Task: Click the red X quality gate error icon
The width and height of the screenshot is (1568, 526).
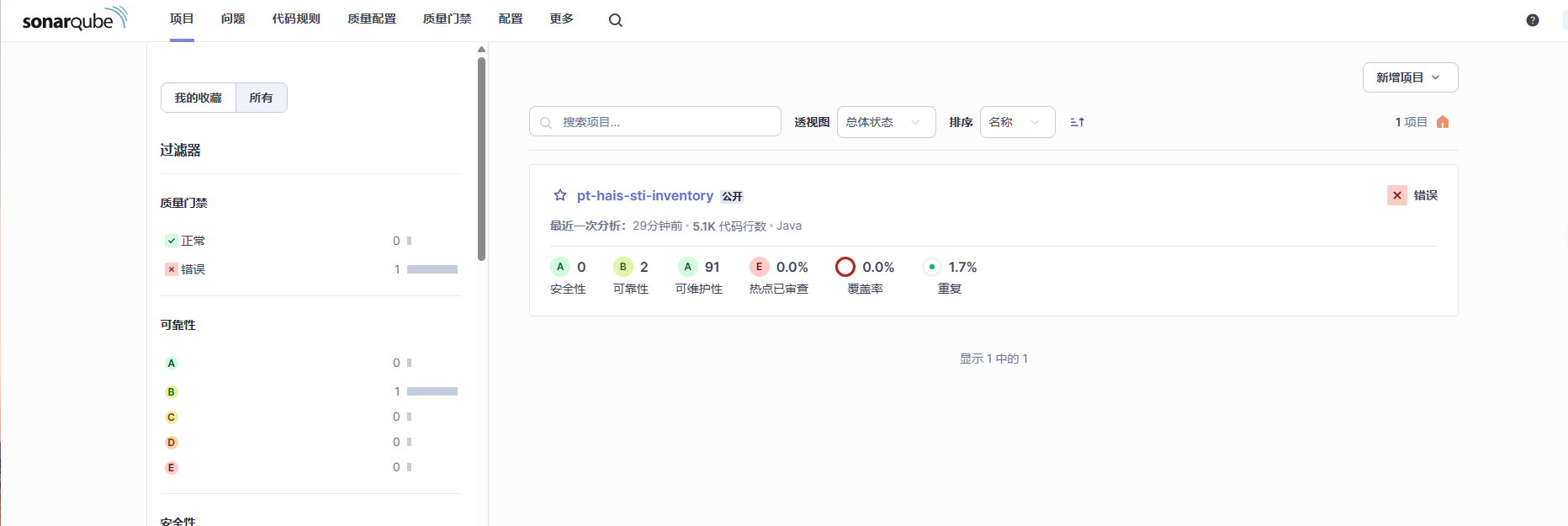Action: pyautogui.click(x=1397, y=195)
